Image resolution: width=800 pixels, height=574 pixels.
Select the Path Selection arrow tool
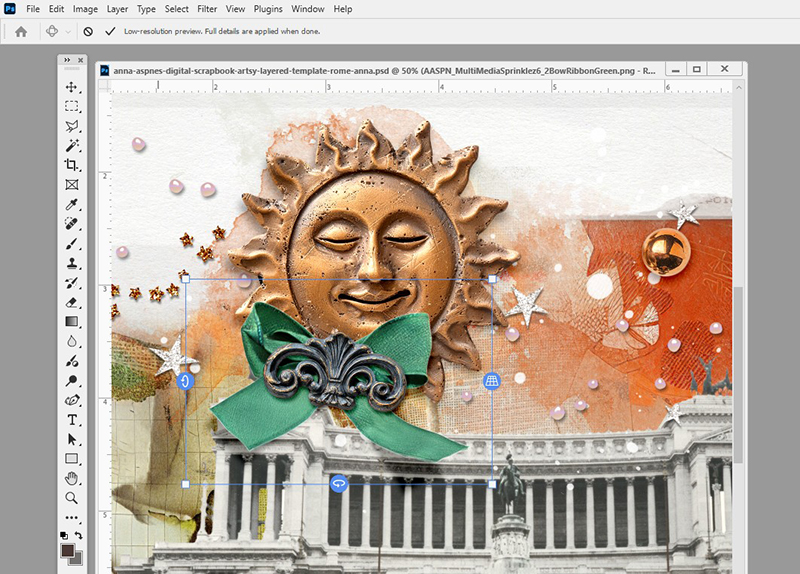click(71, 439)
